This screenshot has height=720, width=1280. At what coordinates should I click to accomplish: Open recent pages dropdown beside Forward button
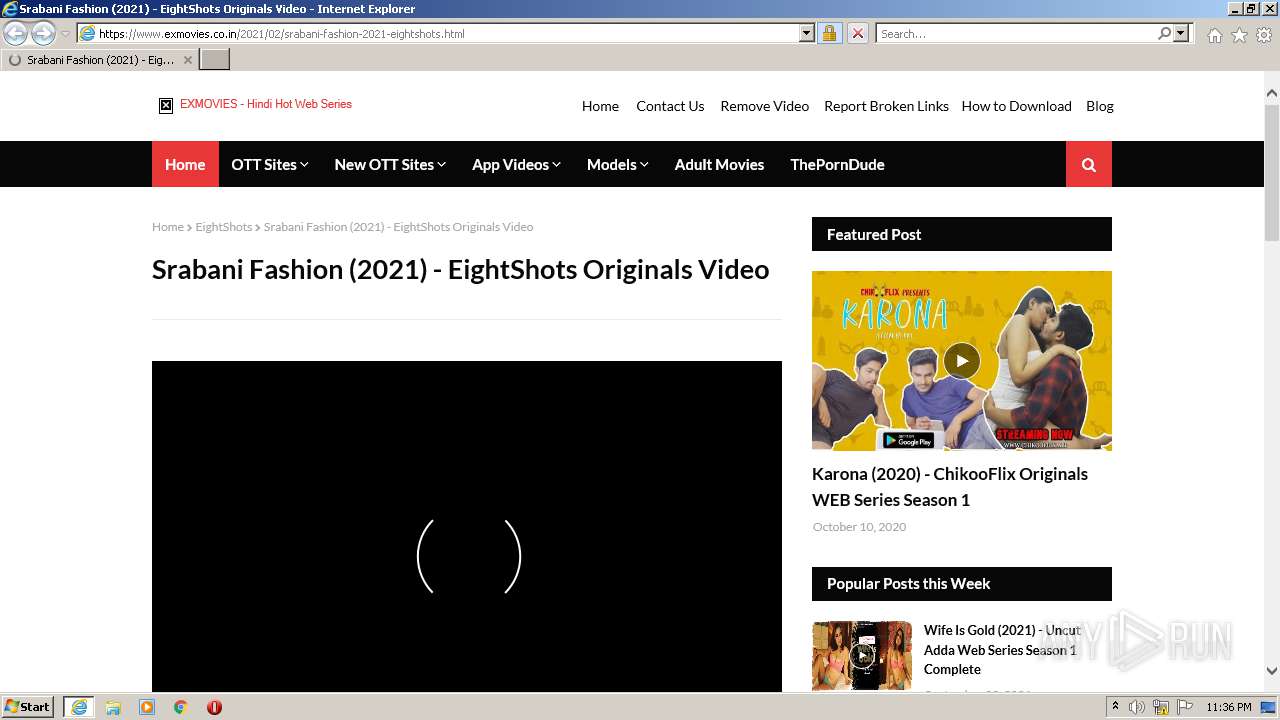(66, 33)
